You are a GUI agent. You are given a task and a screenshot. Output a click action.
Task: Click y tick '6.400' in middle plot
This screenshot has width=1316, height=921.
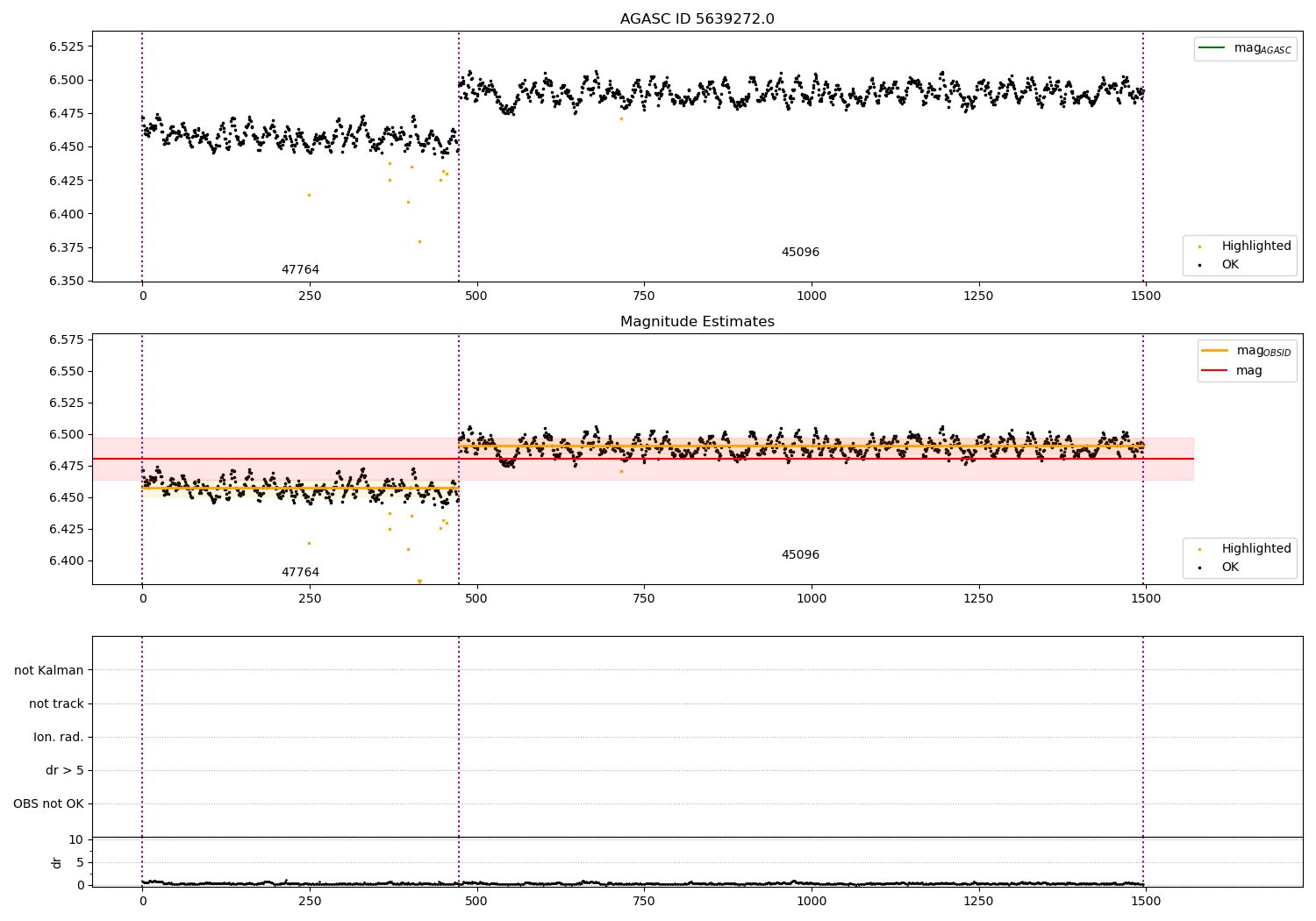(x=67, y=561)
